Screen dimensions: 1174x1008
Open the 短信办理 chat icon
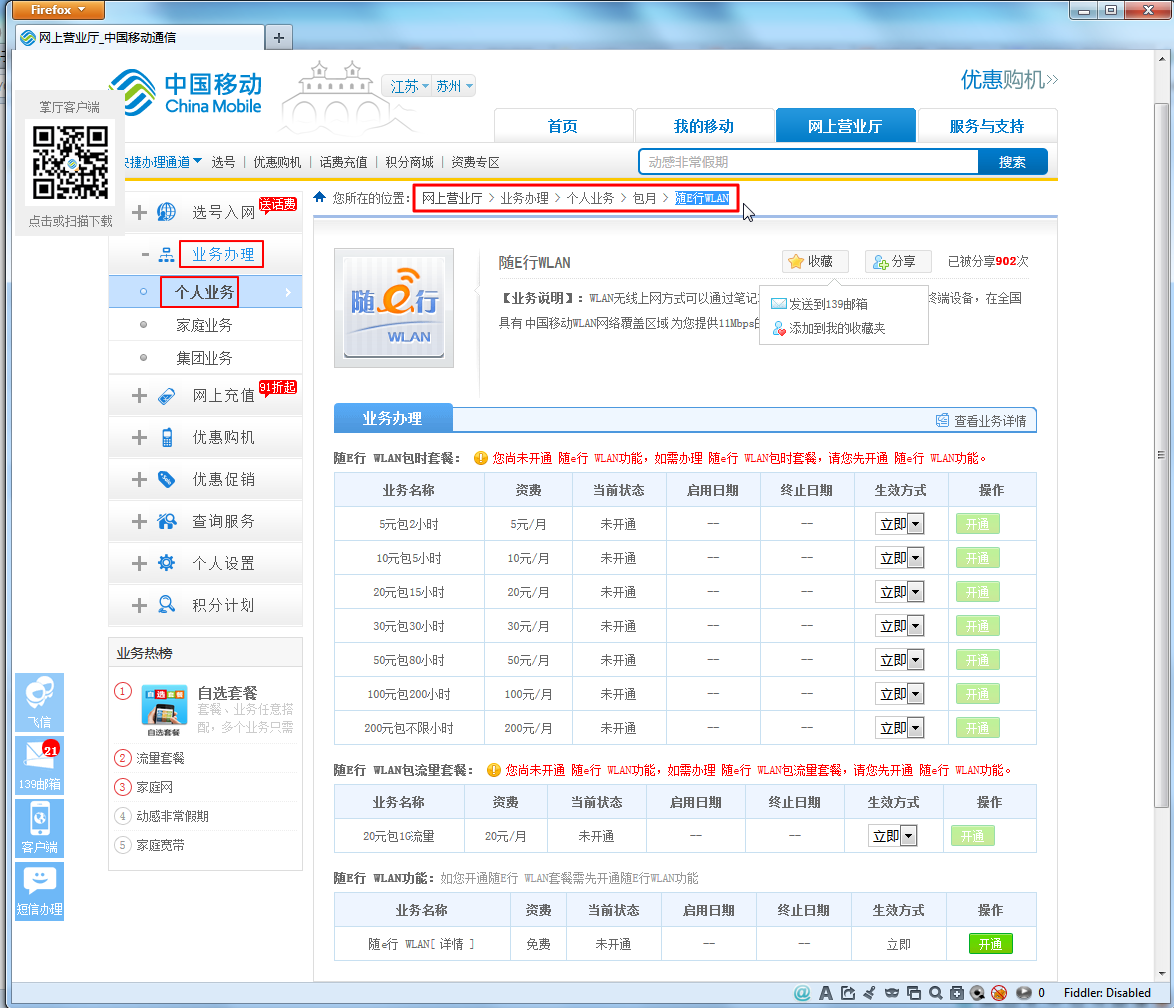40,890
